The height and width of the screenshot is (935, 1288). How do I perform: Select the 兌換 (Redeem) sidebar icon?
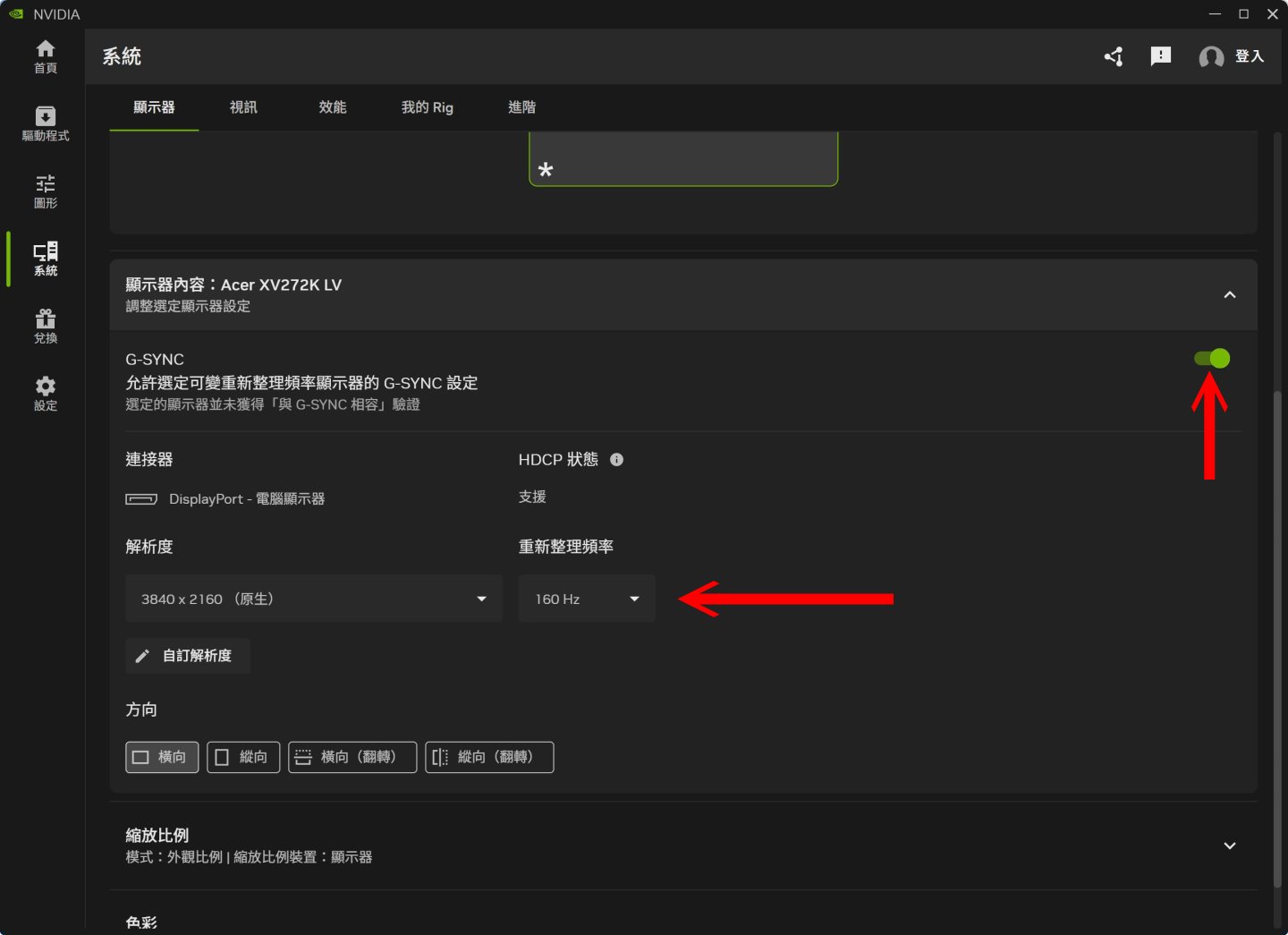[x=45, y=325]
